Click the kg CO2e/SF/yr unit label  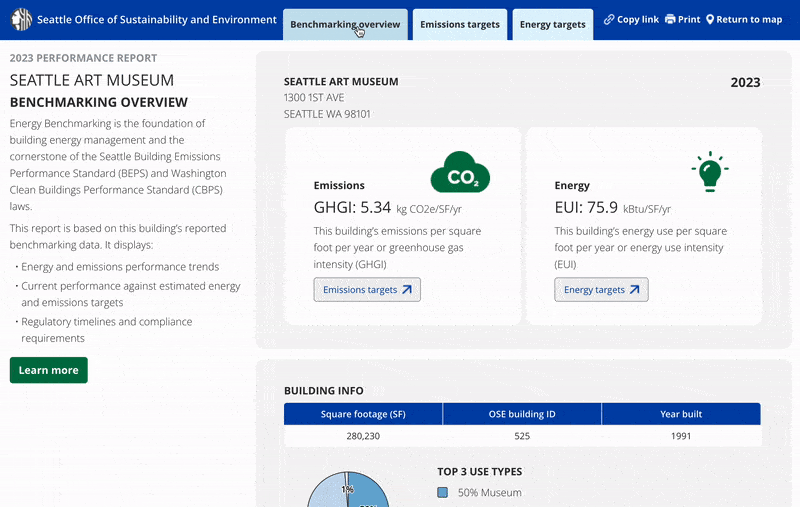pos(429,209)
